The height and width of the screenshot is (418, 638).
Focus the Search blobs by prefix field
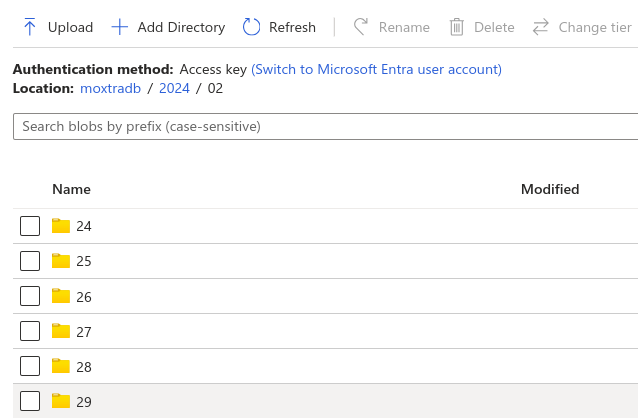click(326, 127)
